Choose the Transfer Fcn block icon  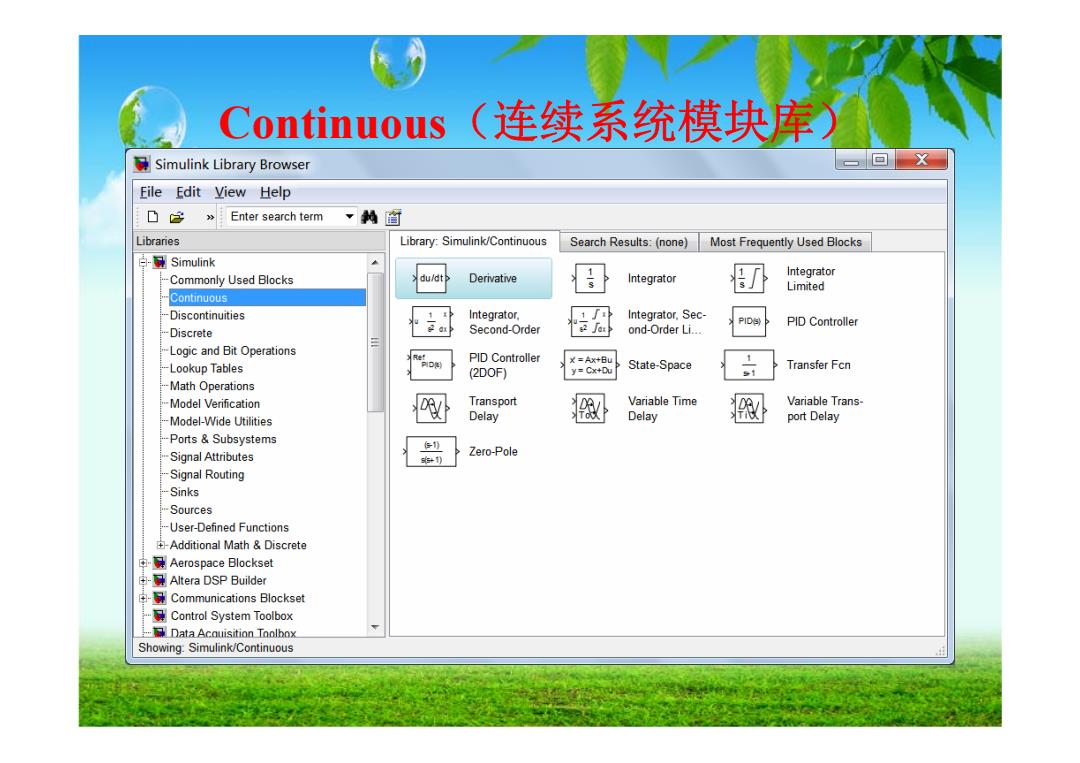click(749, 365)
